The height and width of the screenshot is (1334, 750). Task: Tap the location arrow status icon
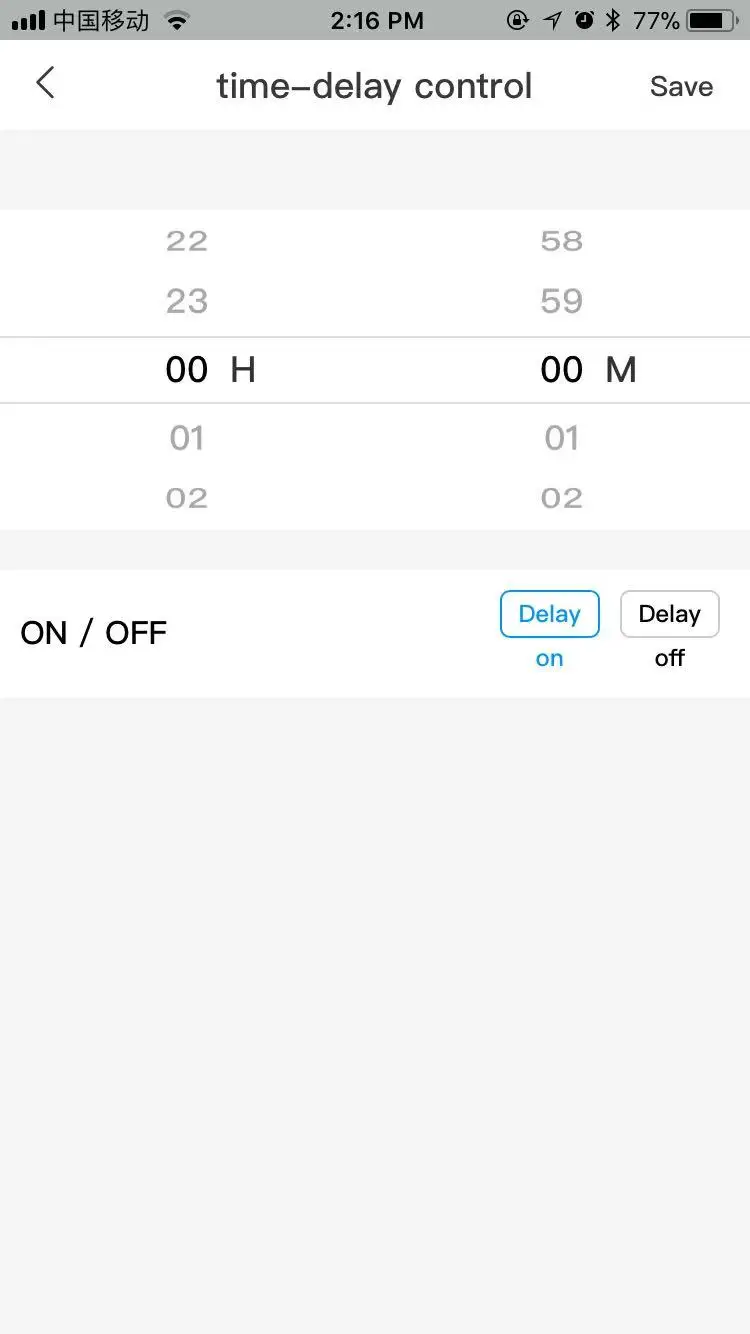(553, 20)
